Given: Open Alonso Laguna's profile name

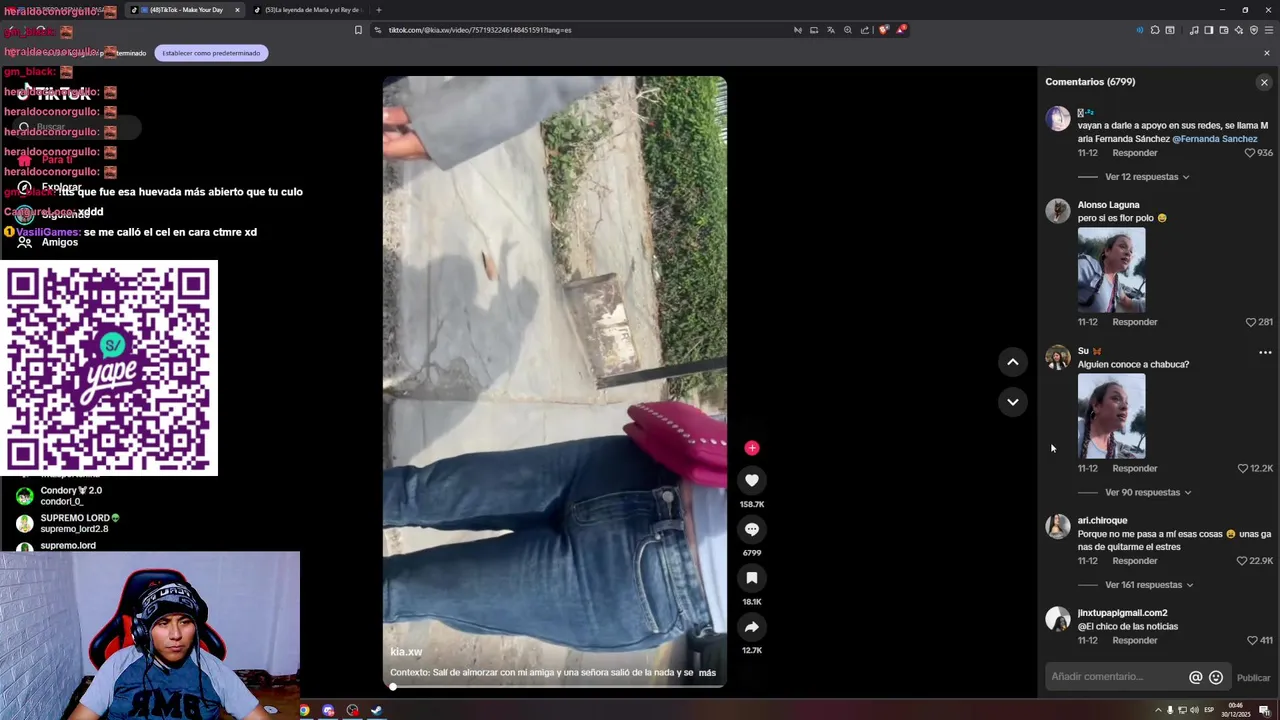Looking at the screenshot, I should [x=1108, y=205].
